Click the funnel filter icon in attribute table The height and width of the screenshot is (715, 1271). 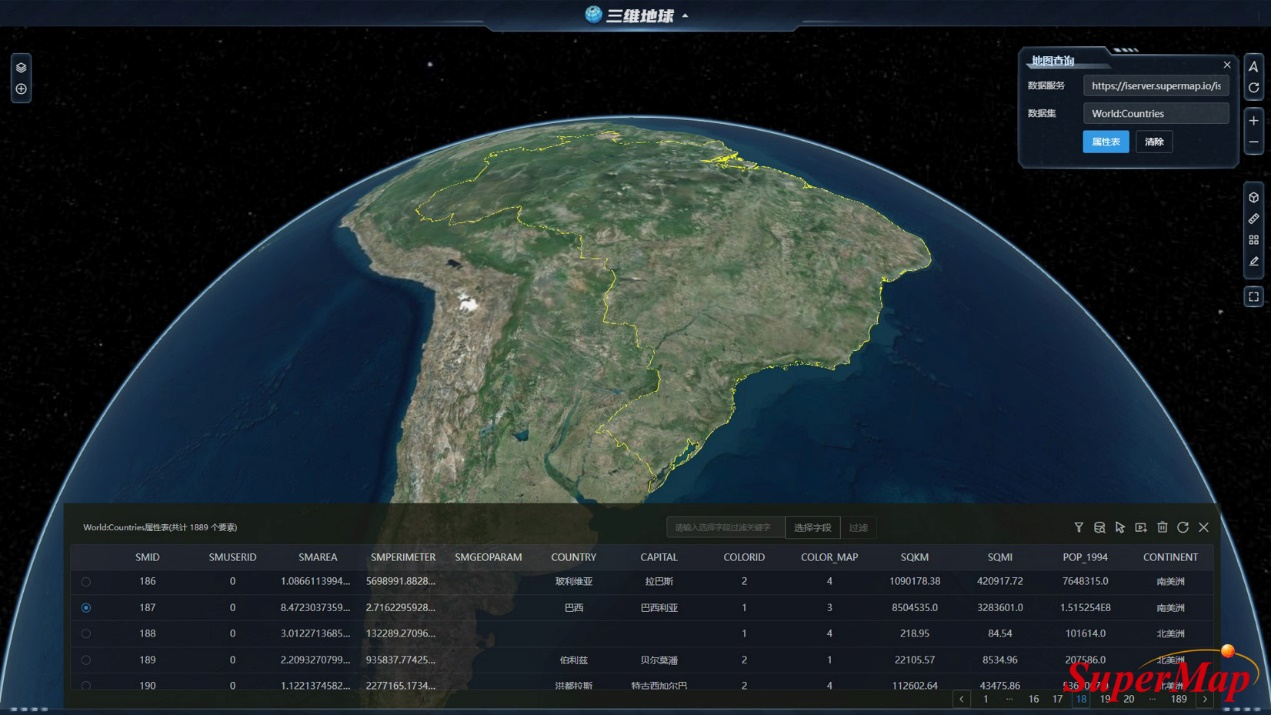[x=1079, y=527]
